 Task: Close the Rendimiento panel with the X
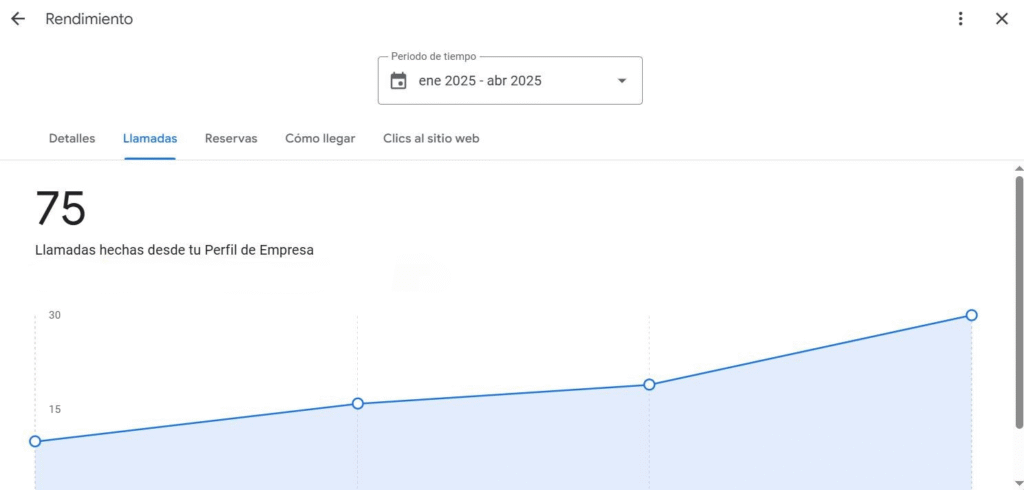pos(1001,19)
